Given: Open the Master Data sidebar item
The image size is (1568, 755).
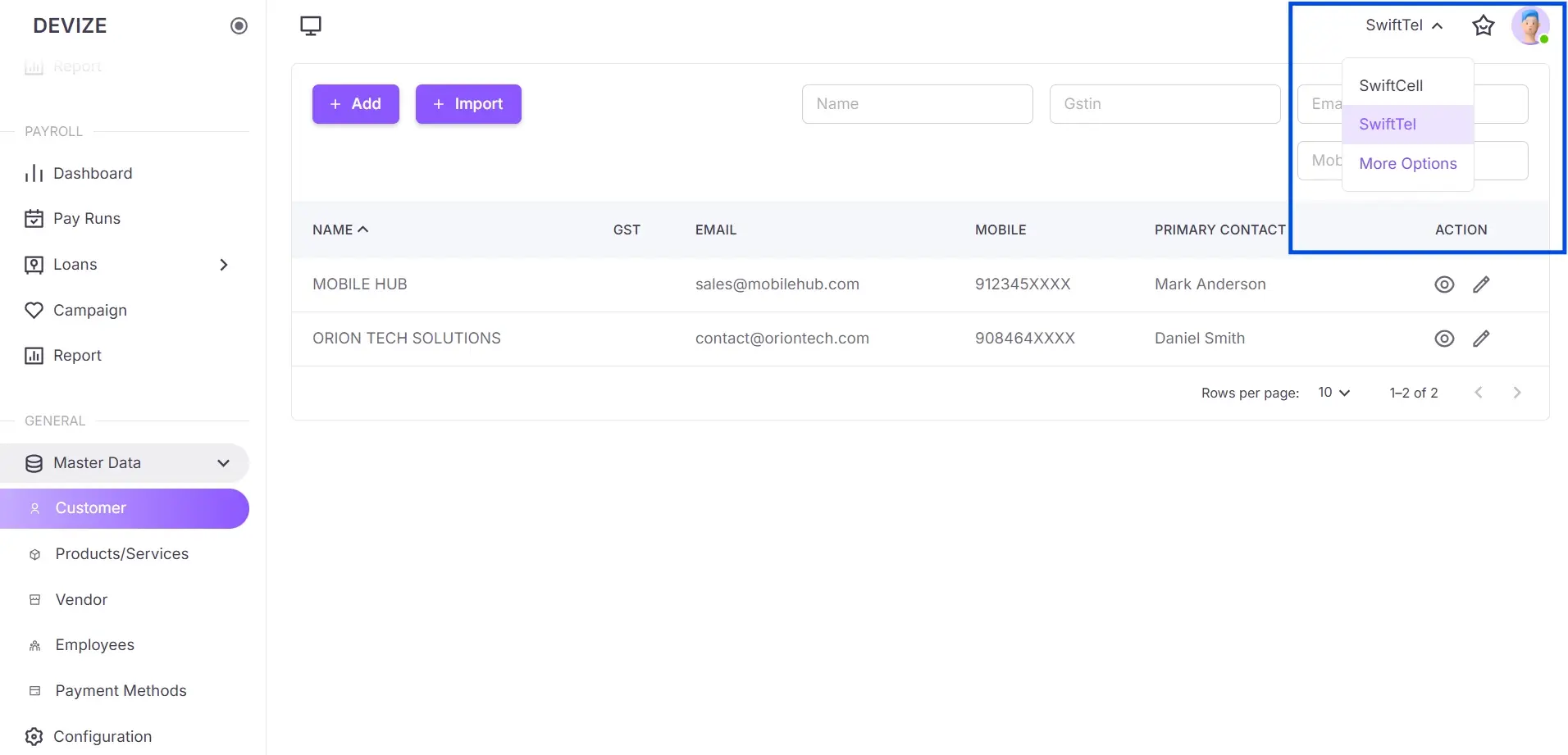Looking at the screenshot, I should tap(125, 463).
